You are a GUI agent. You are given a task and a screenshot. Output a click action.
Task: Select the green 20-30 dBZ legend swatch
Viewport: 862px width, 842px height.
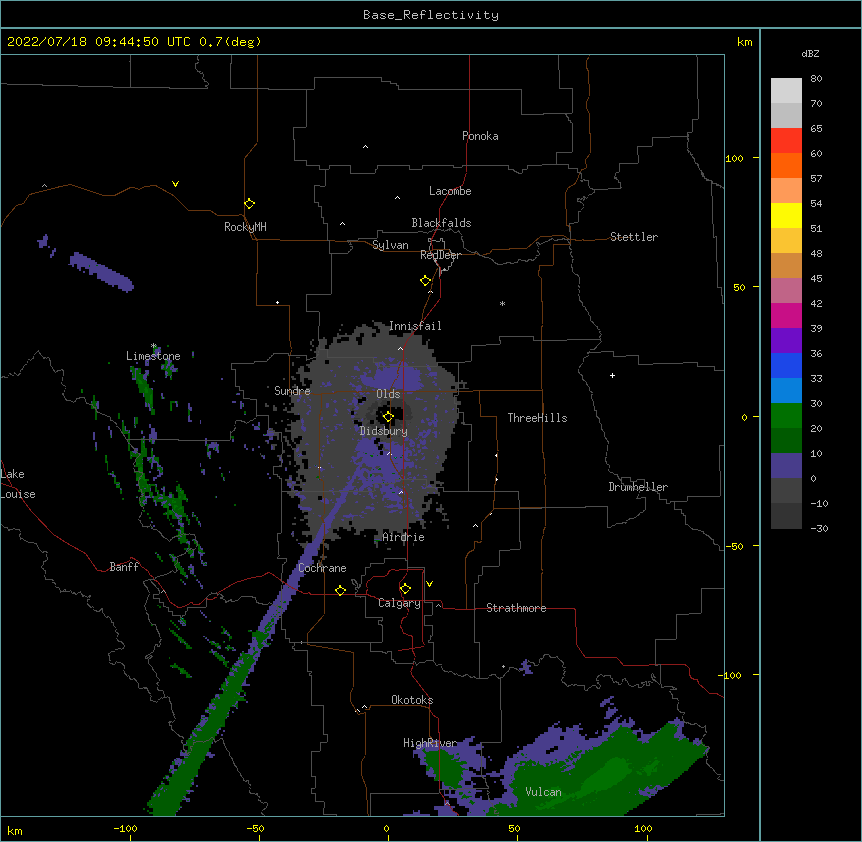pos(786,416)
